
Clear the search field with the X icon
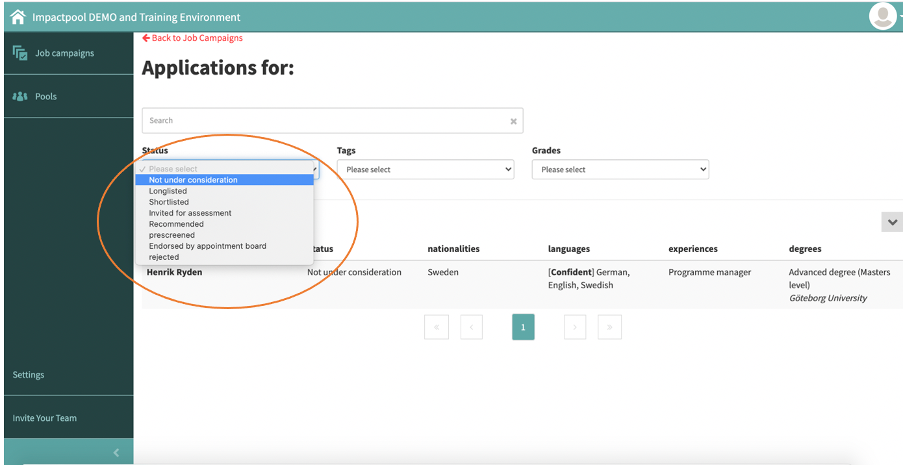pyautogui.click(x=513, y=121)
